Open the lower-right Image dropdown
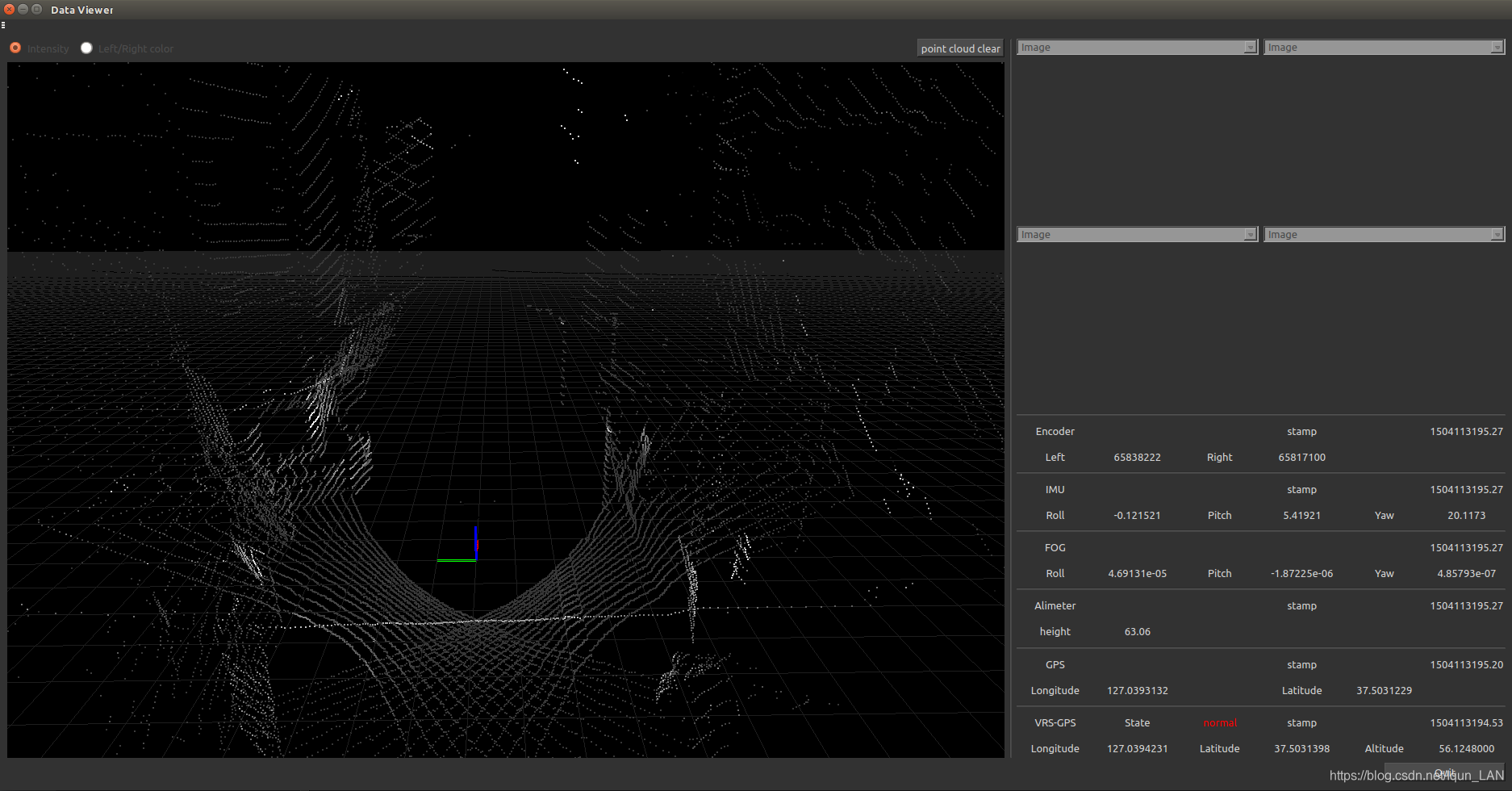The width and height of the screenshot is (1512, 791). pos(1384,235)
